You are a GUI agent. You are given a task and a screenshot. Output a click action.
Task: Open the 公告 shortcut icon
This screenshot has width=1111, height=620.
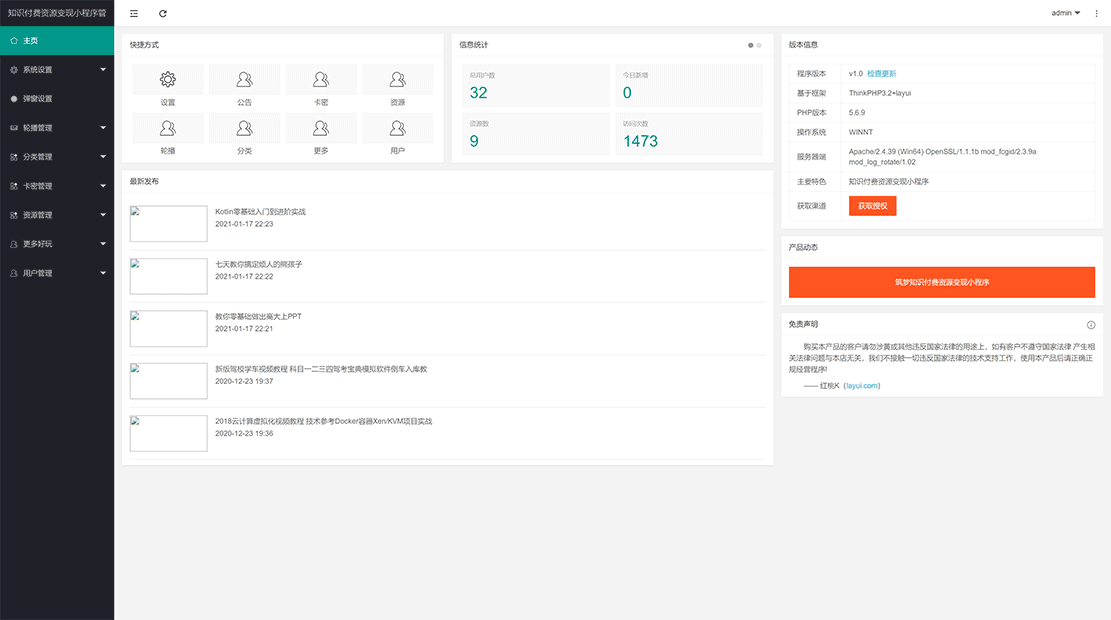coord(244,80)
